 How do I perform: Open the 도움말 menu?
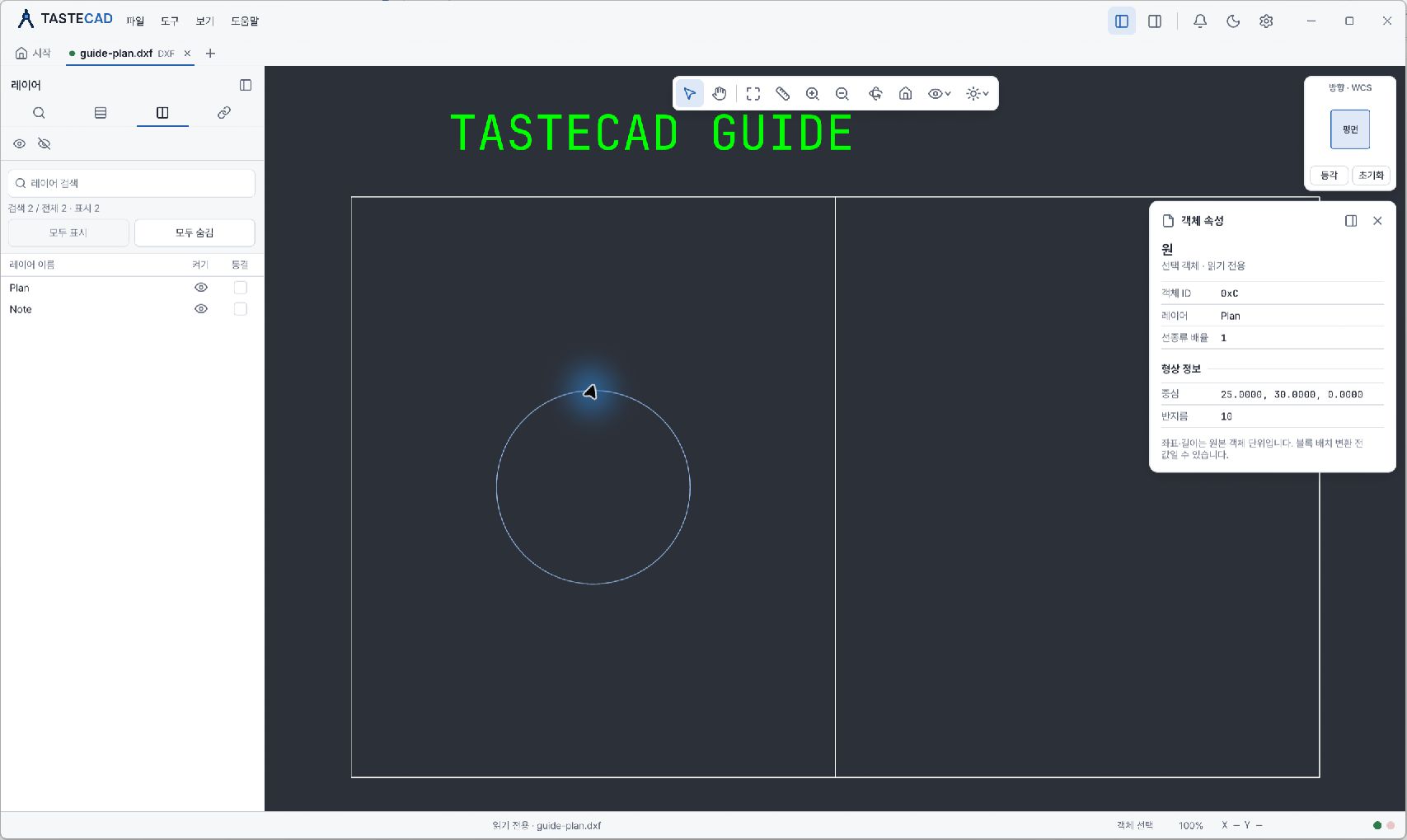pyautogui.click(x=245, y=21)
